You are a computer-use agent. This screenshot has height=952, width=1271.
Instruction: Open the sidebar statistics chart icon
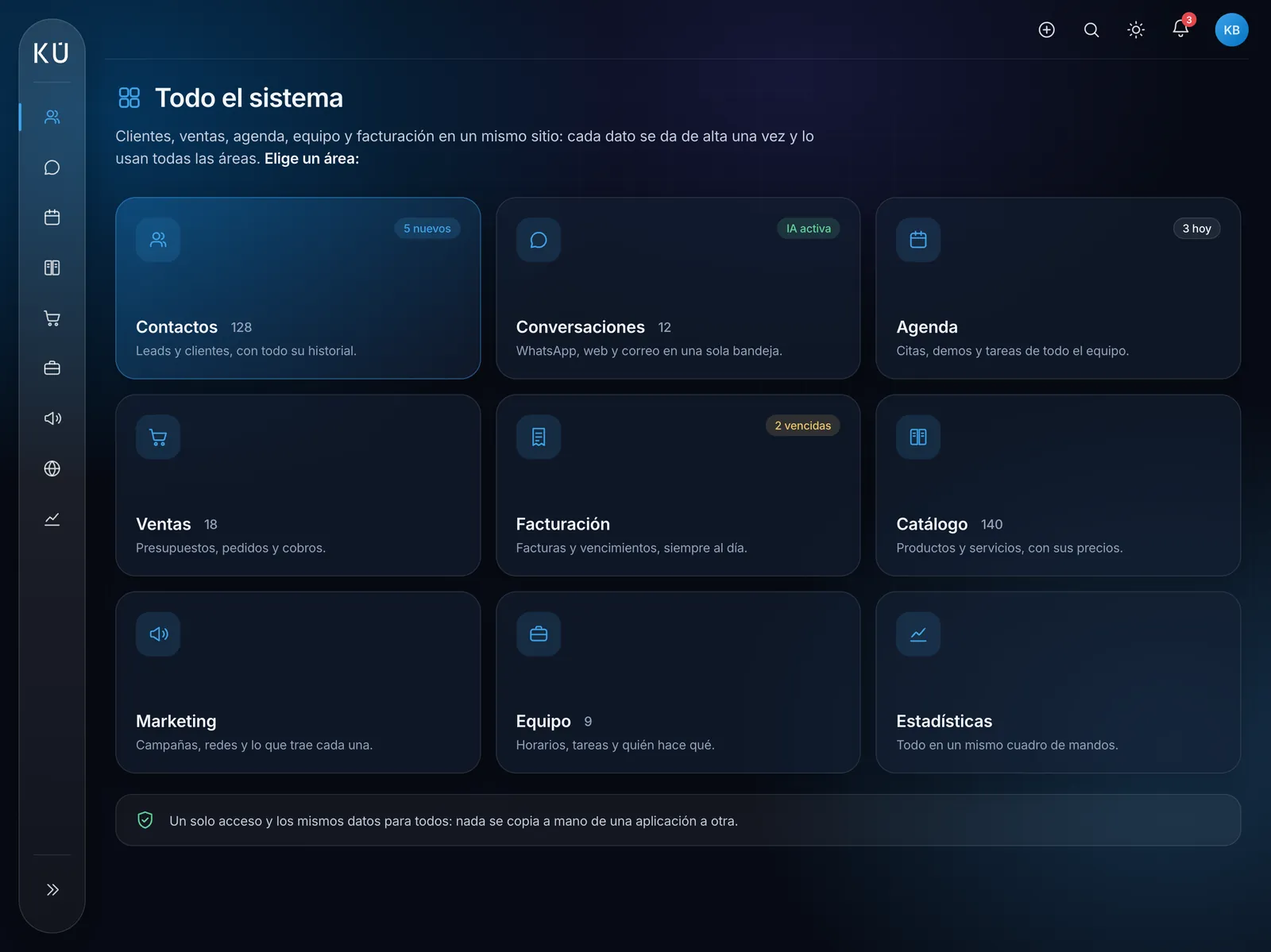click(52, 519)
